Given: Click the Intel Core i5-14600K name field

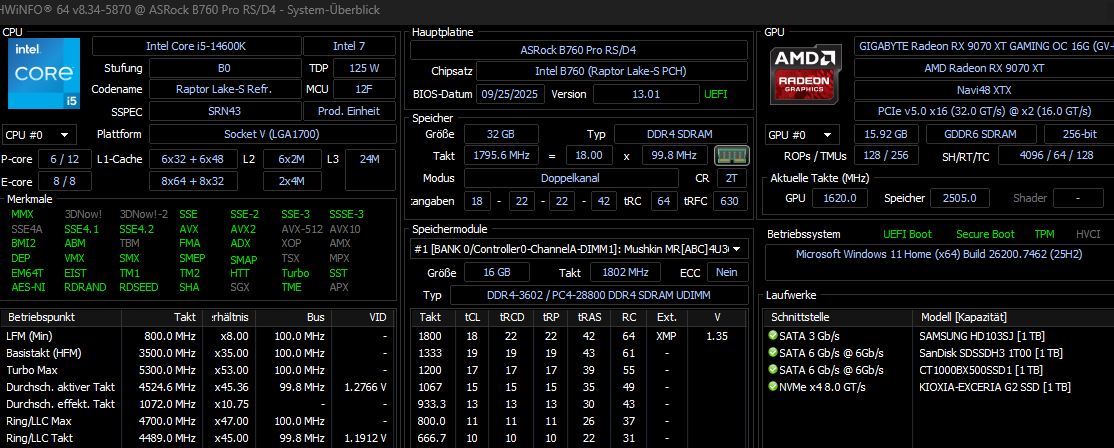Looking at the screenshot, I should click(196, 47).
